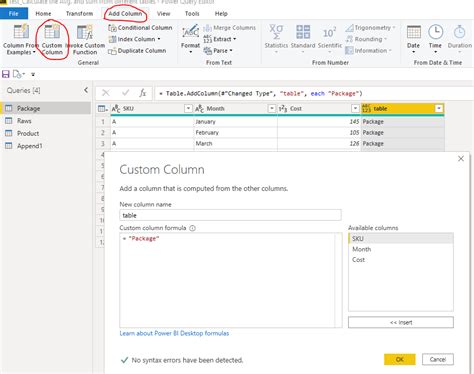Screen dimensions: 474x374
Task: Open quick access toolbar customize arrow
Action: tap(33, 74)
